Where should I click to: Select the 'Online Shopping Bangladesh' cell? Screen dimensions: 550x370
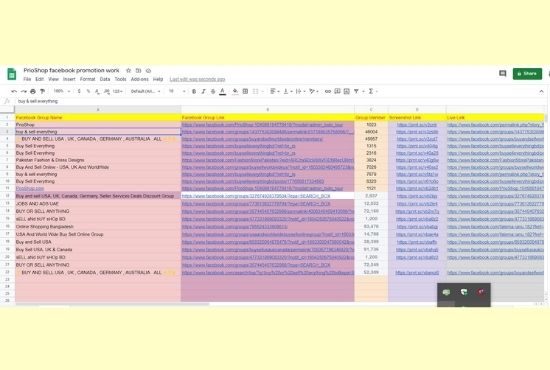coord(98,227)
